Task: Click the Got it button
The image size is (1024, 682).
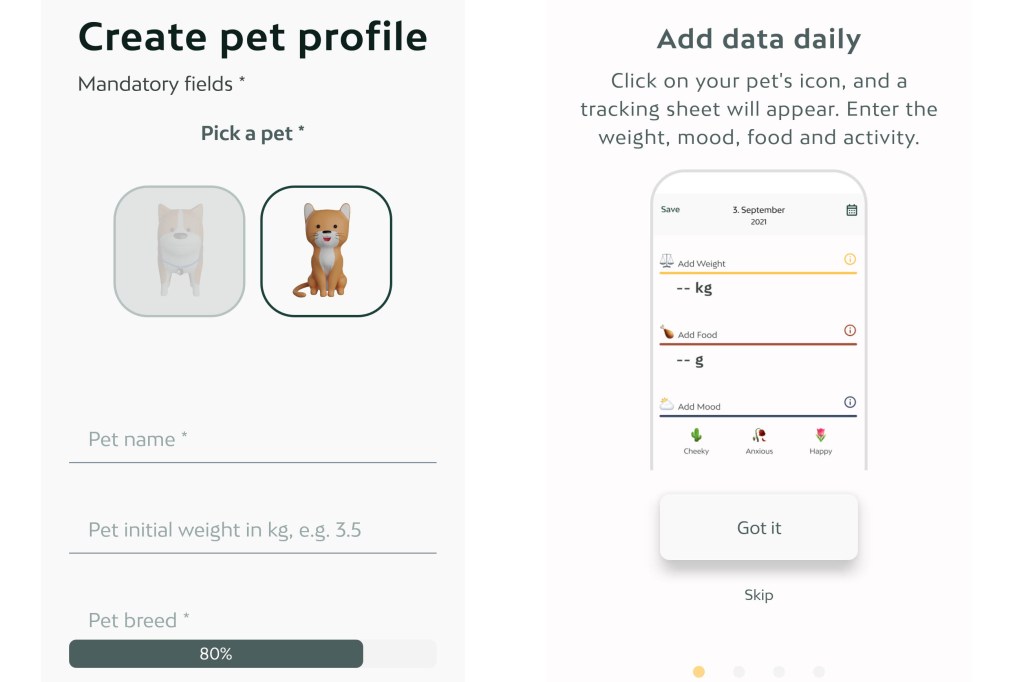Action: click(759, 527)
